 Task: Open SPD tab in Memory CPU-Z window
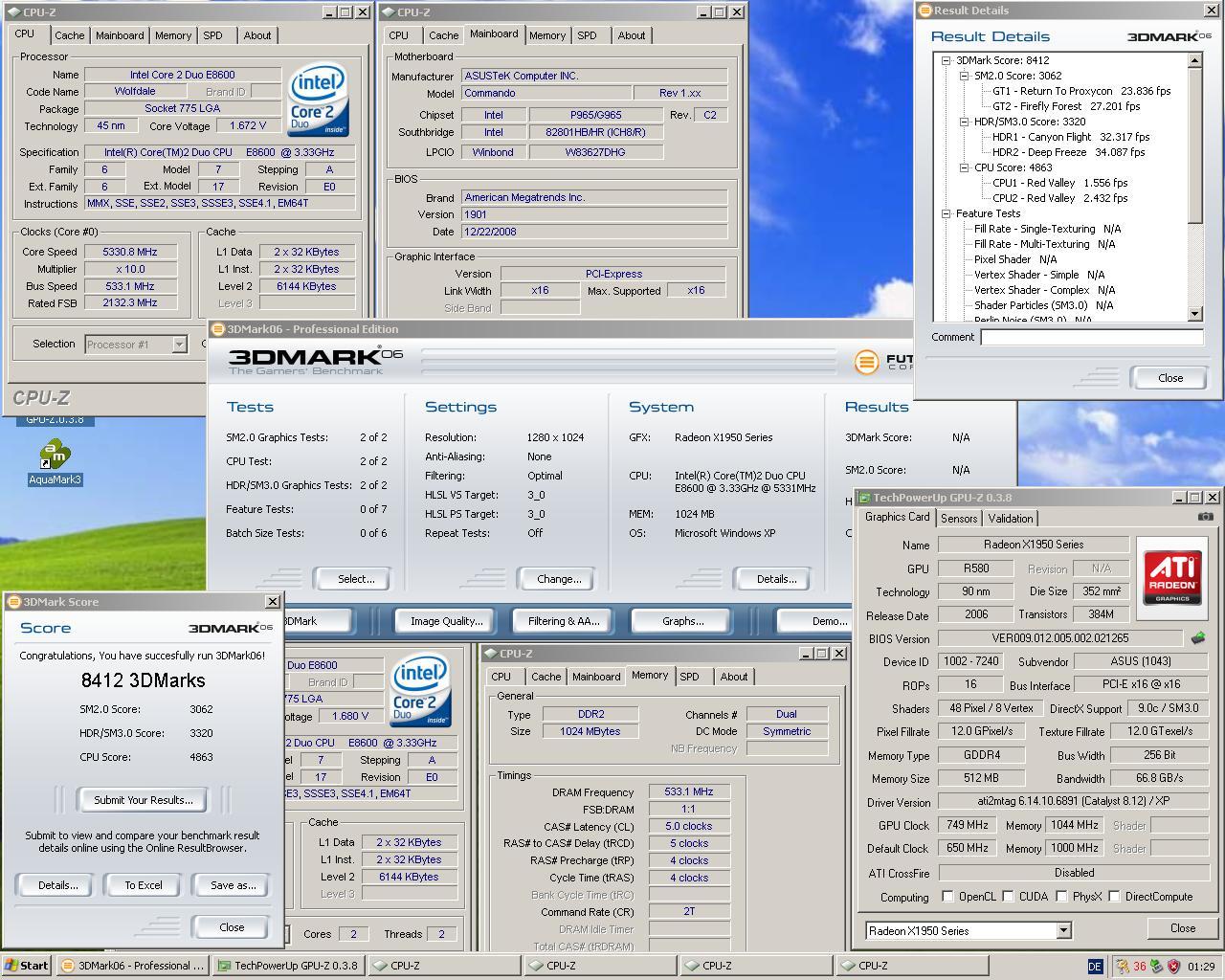pos(689,677)
